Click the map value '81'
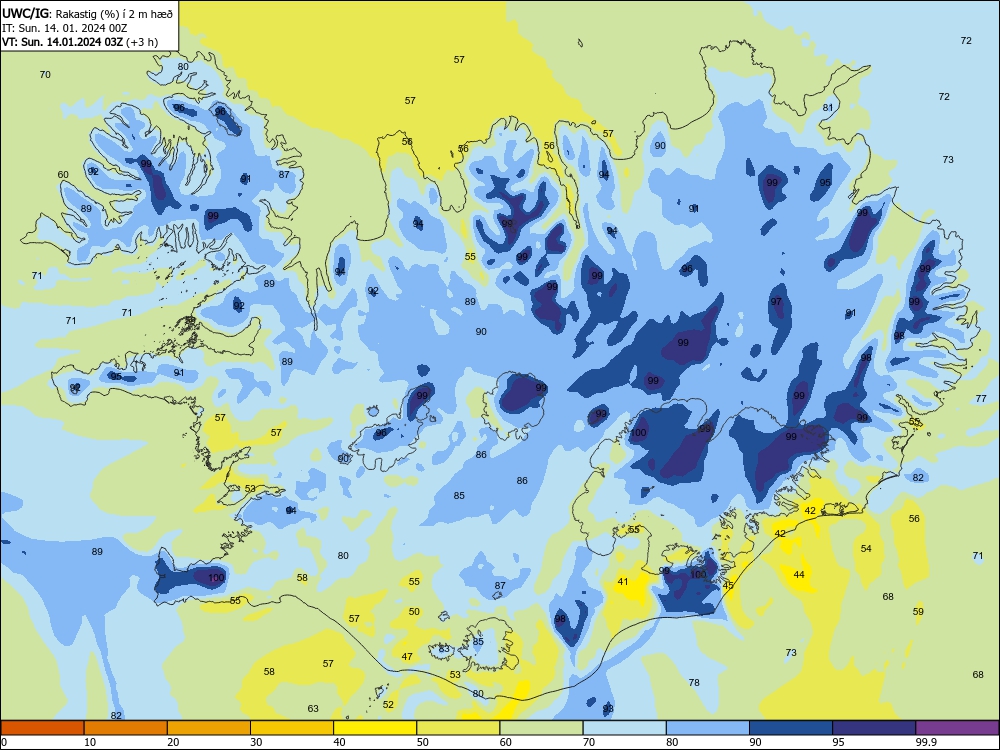The image size is (1000, 750). click(x=828, y=108)
